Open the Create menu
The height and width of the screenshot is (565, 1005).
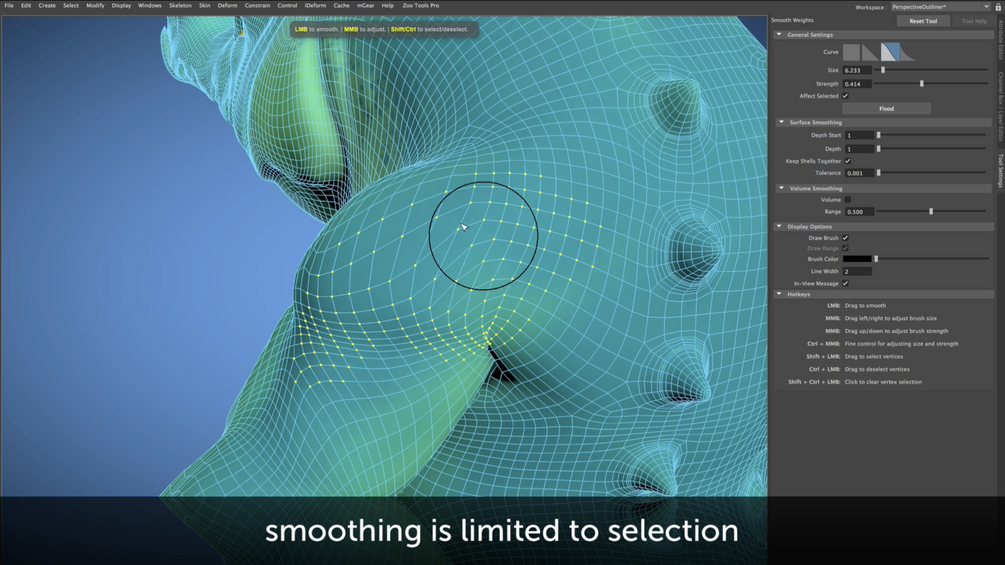[x=47, y=6]
